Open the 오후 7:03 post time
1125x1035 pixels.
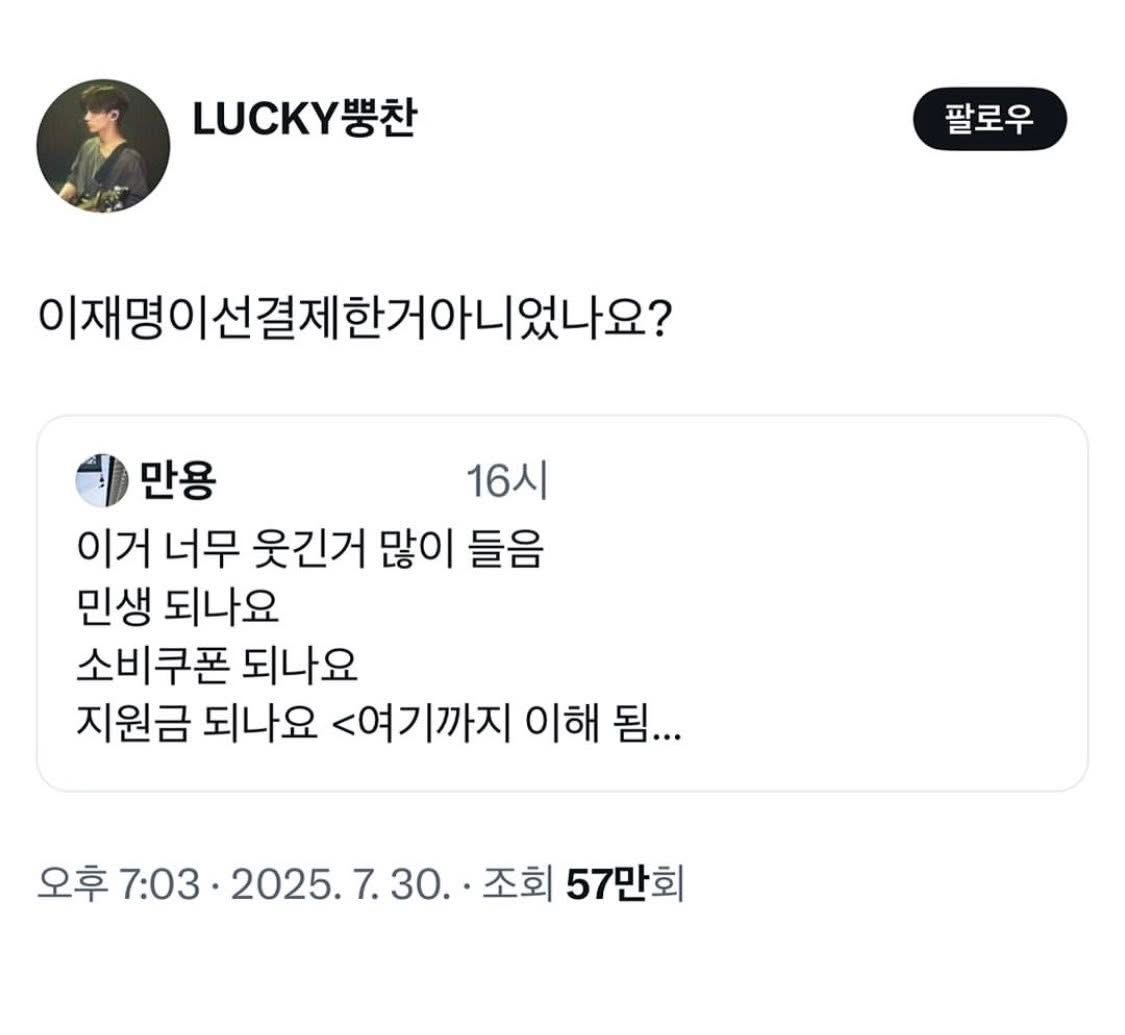coord(118,884)
